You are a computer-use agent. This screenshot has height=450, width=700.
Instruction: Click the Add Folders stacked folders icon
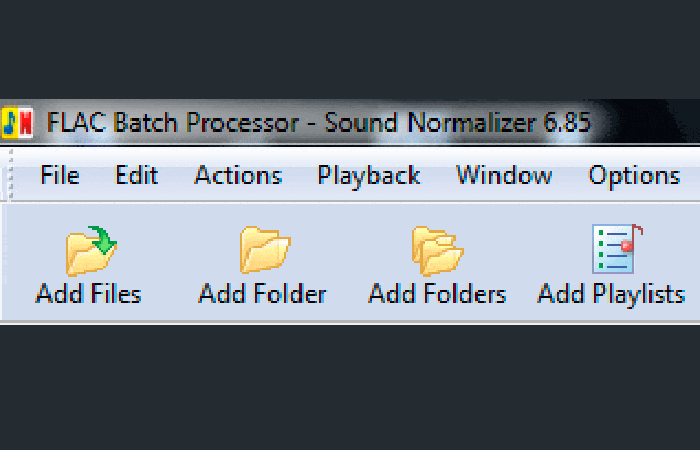(438, 251)
